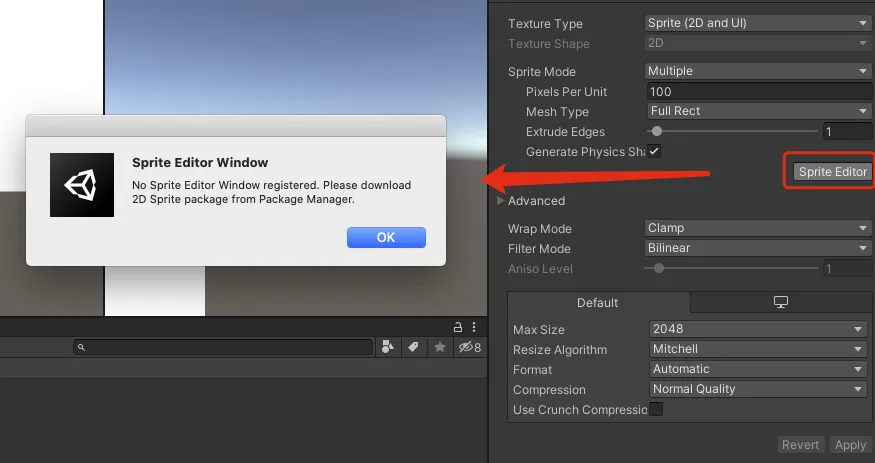Click the disabled Texture Shape dropdown

757,43
